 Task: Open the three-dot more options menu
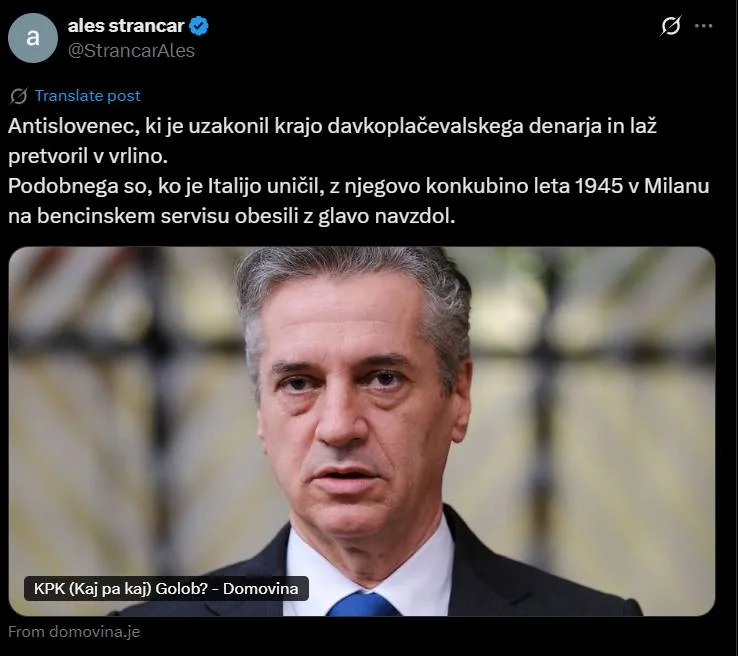tap(704, 26)
